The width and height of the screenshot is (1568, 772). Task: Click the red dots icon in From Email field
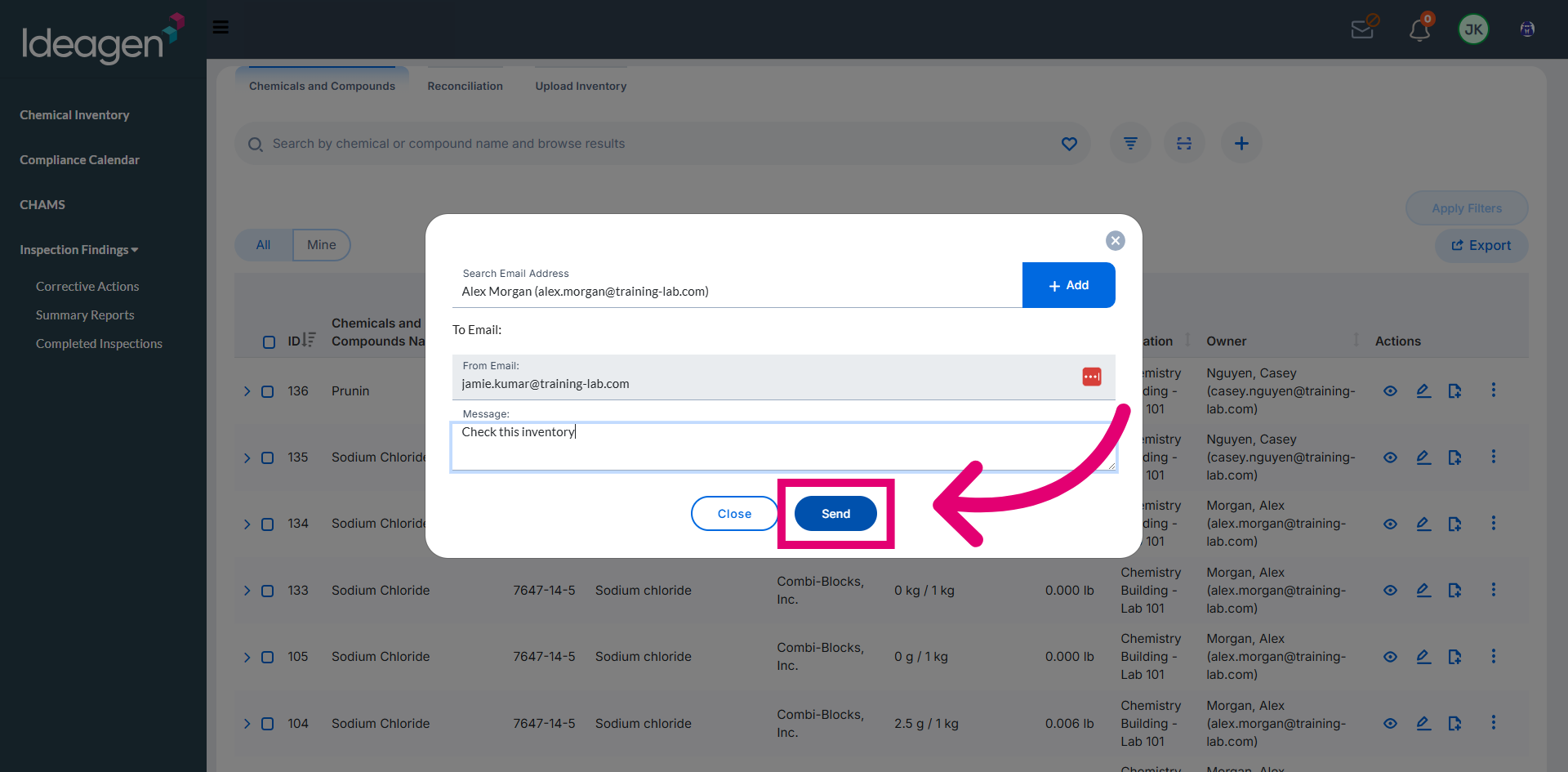coord(1092,377)
